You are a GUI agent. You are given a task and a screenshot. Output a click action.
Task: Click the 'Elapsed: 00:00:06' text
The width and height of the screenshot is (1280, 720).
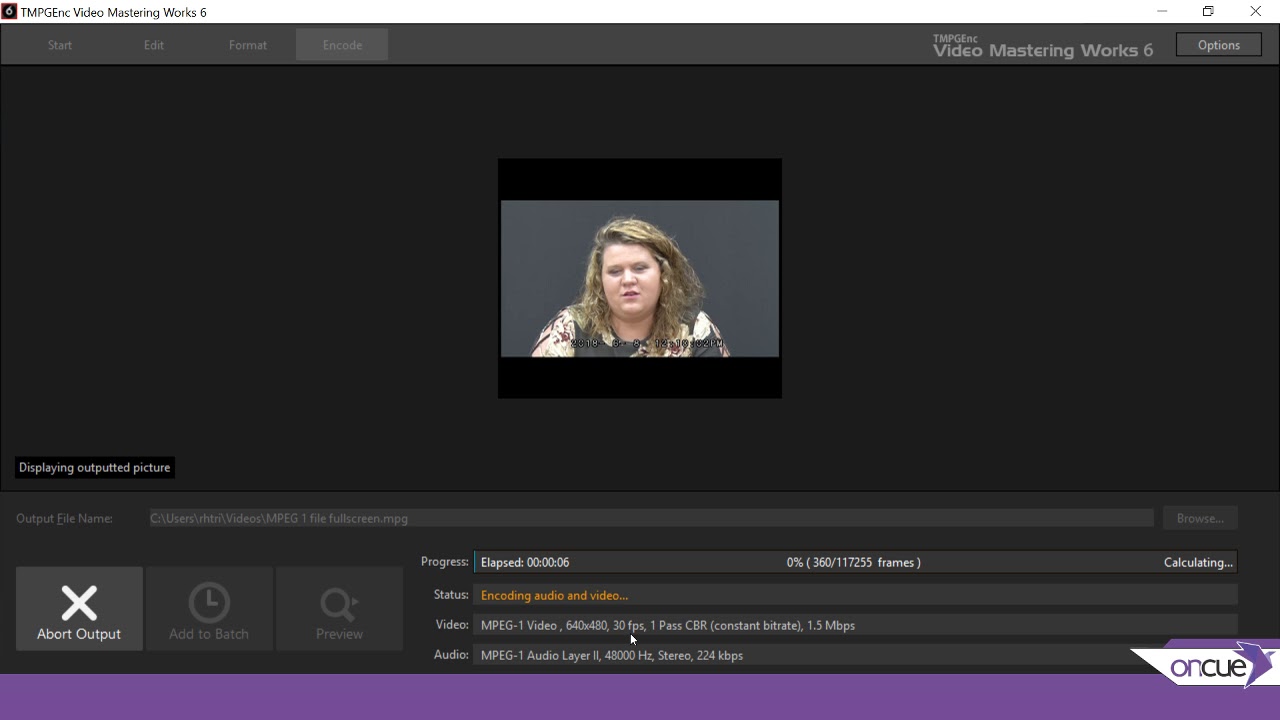(x=525, y=562)
